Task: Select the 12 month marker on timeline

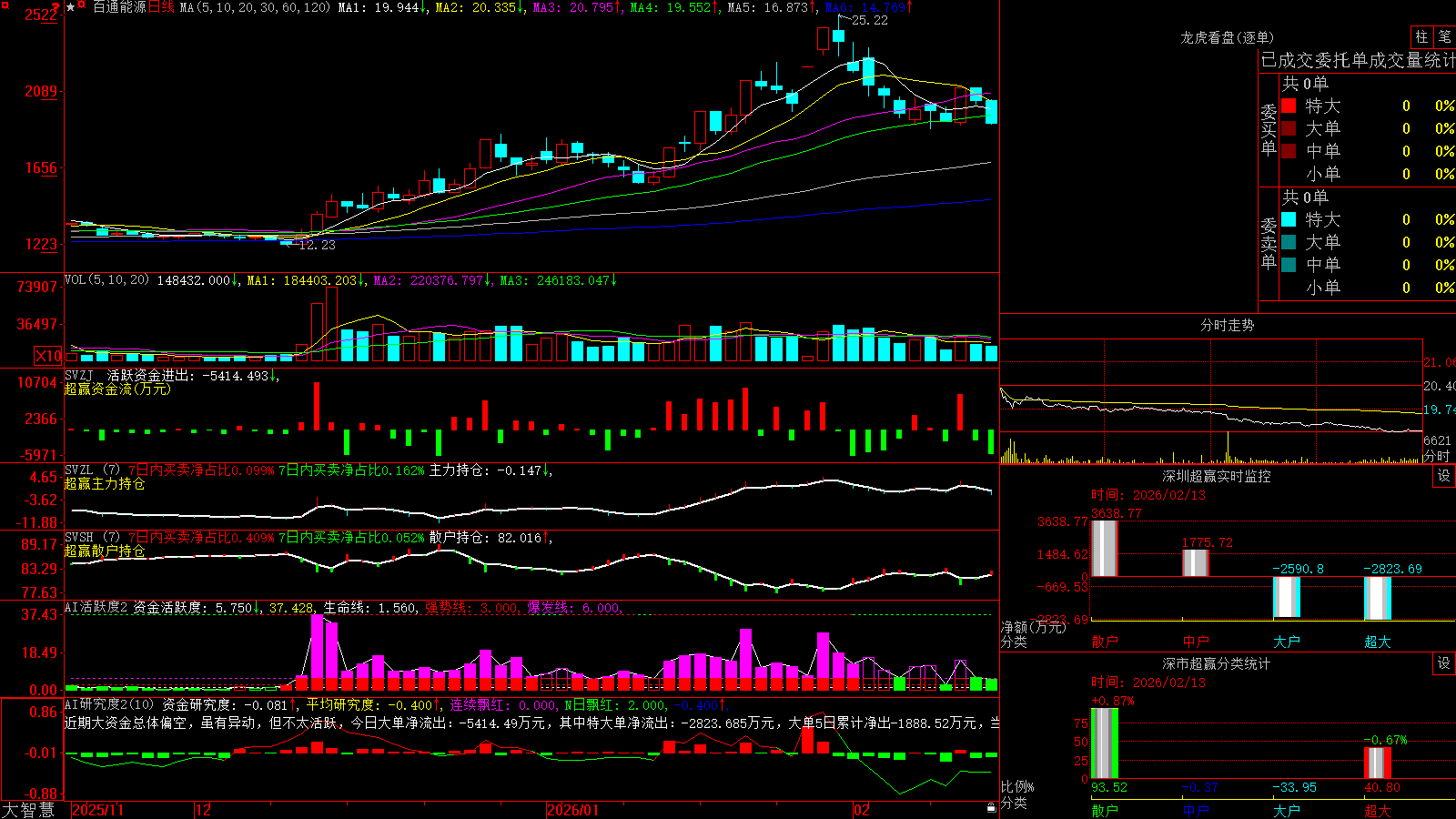Action: [204, 810]
